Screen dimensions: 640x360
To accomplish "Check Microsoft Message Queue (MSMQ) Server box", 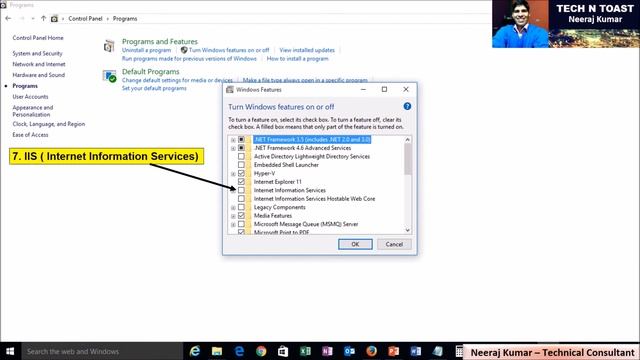I will tap(241, 224).
